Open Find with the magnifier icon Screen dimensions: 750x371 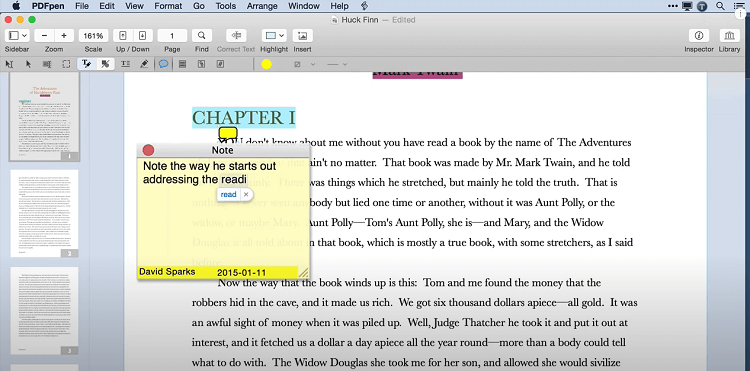click(202, 36)
